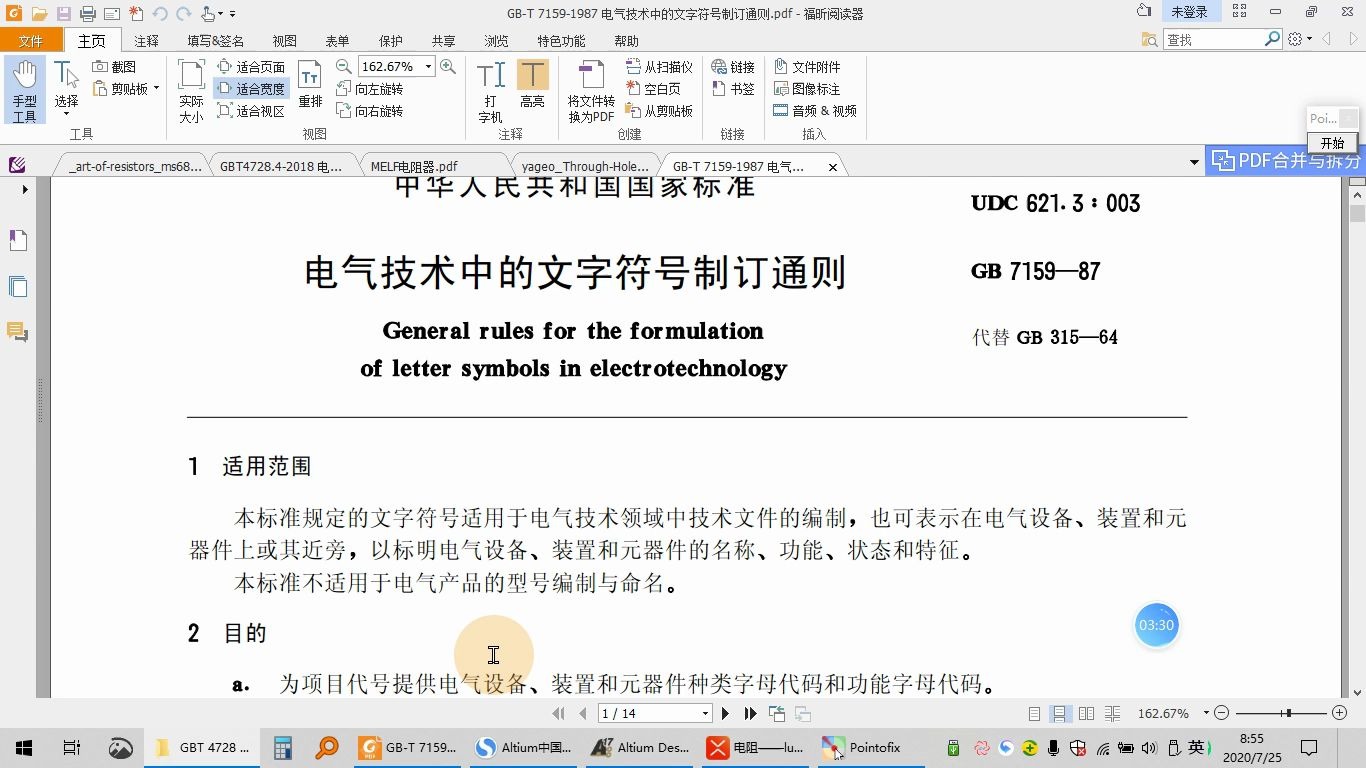Screen dimensions: 1366x768
Task: Click the vertical scrollbar of the document
Action: [1357, 214]
